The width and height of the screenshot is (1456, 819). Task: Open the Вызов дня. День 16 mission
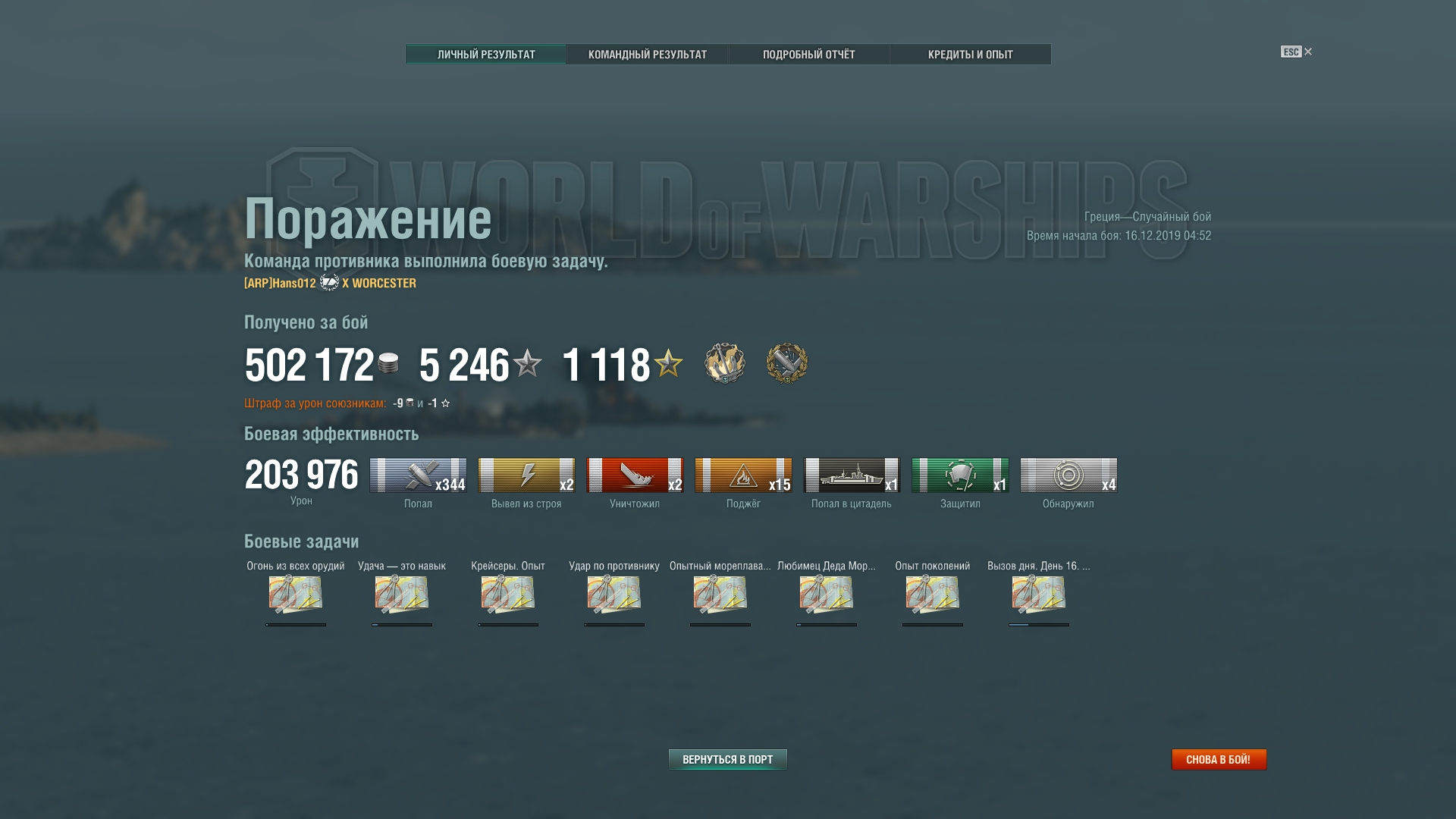1039,595
